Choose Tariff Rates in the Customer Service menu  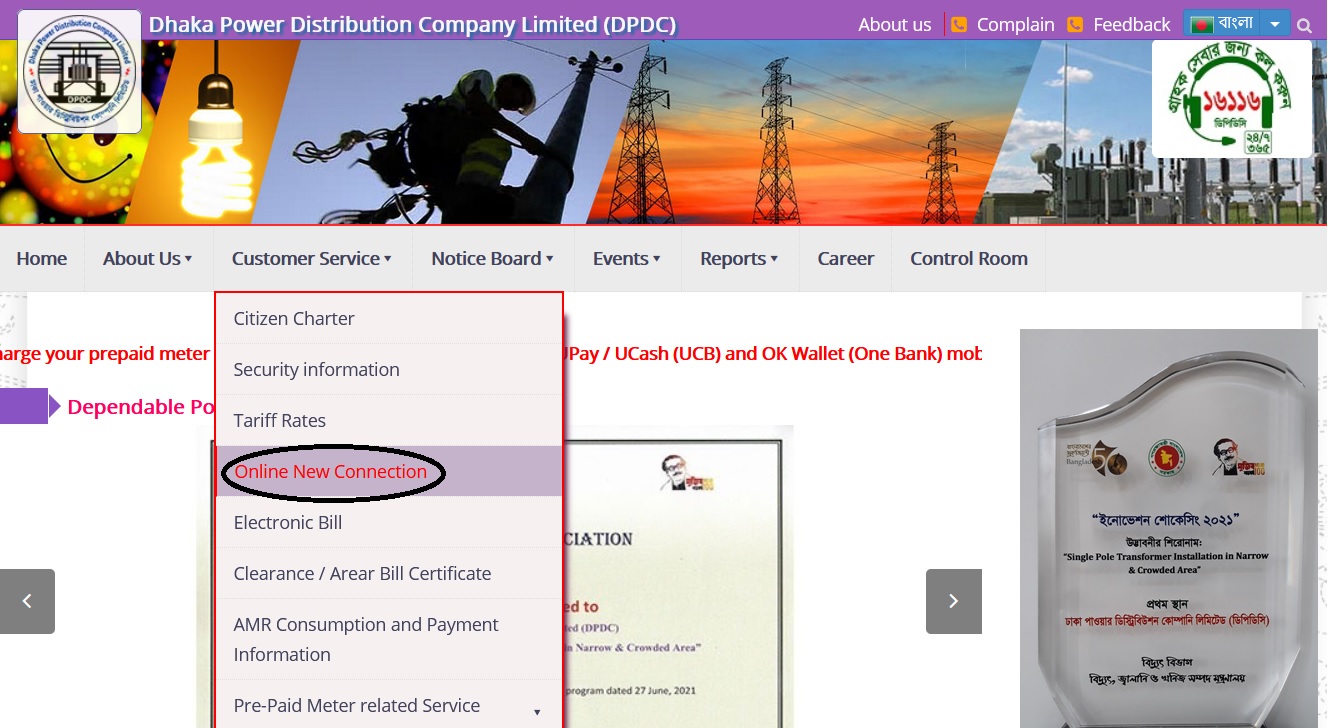pyautogui.click(x=280, y=421)
